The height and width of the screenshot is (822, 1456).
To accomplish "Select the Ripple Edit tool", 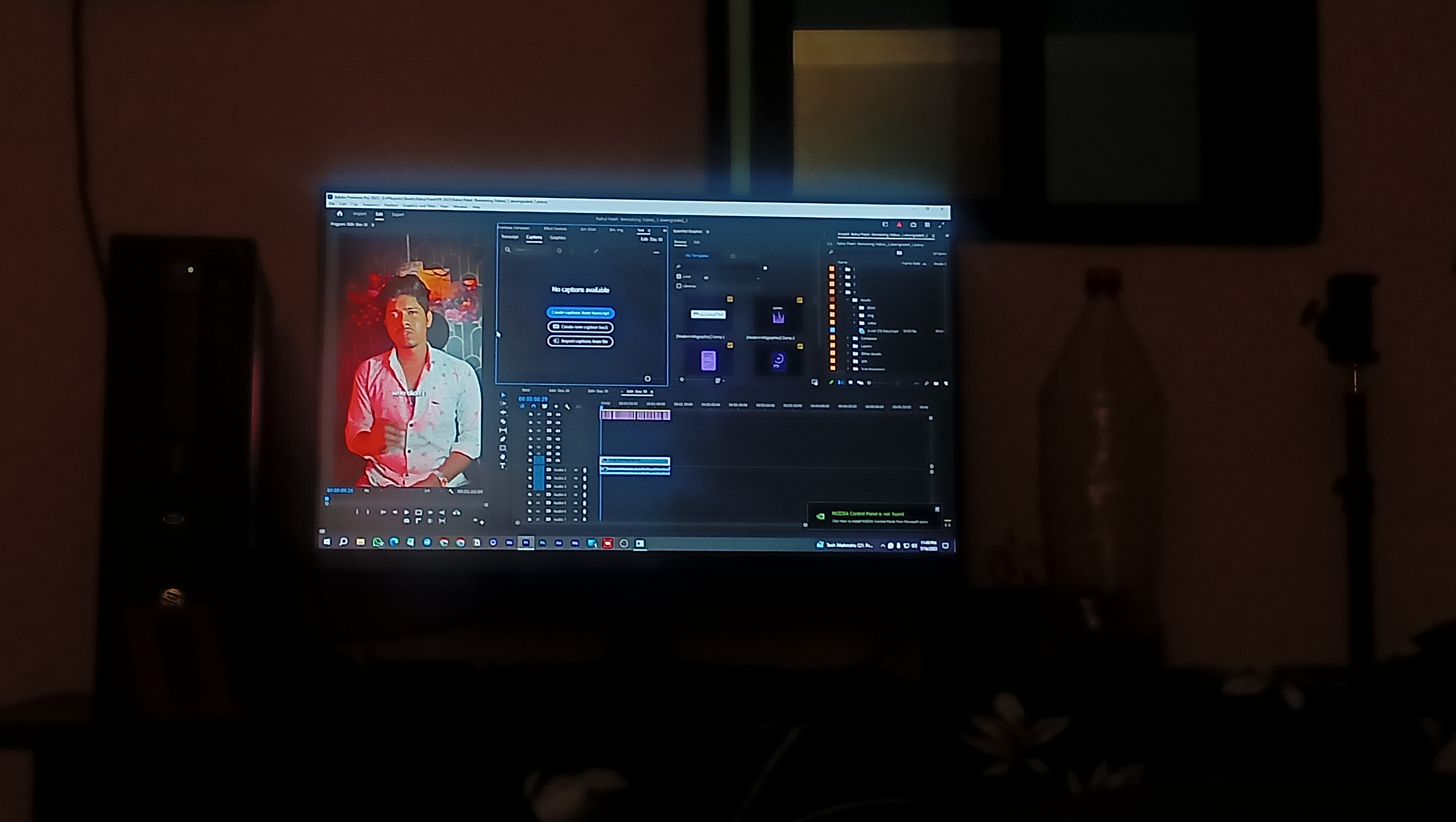I will point(503,413).
